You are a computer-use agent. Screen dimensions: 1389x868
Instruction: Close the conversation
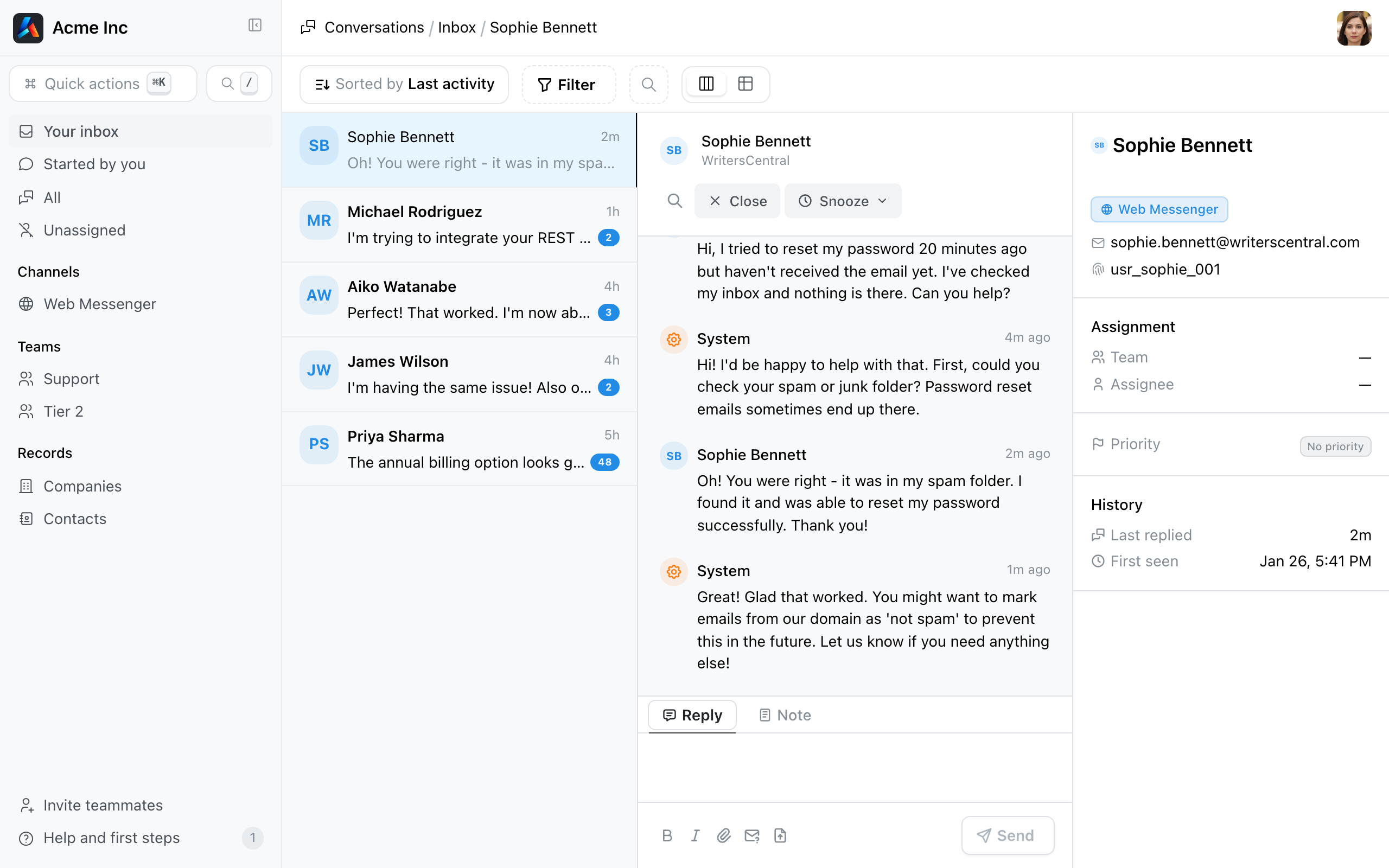737,201
